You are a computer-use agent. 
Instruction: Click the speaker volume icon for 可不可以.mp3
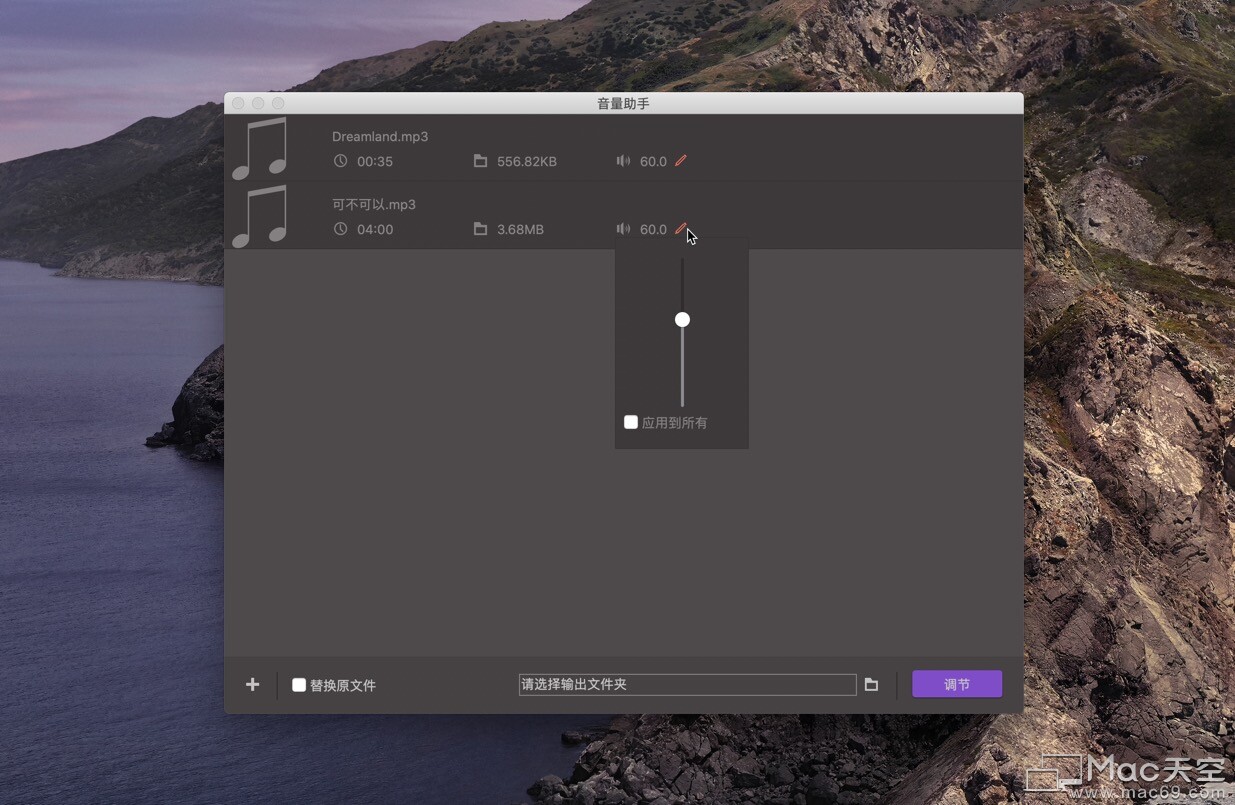coord(623,229)
